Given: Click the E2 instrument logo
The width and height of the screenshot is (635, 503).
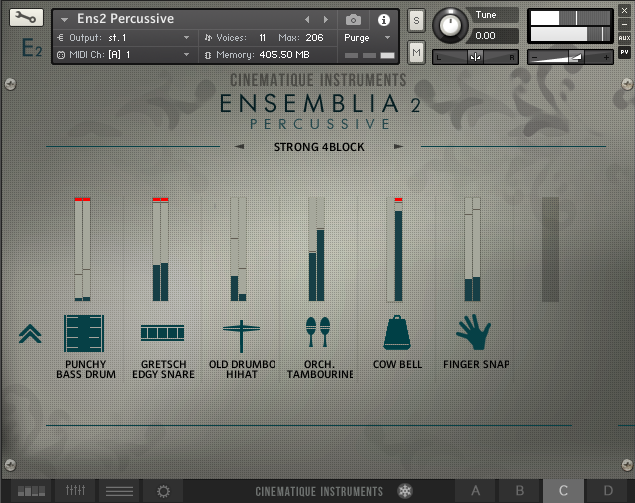Looking at the screenshot, I should click(x=31, y=48).
